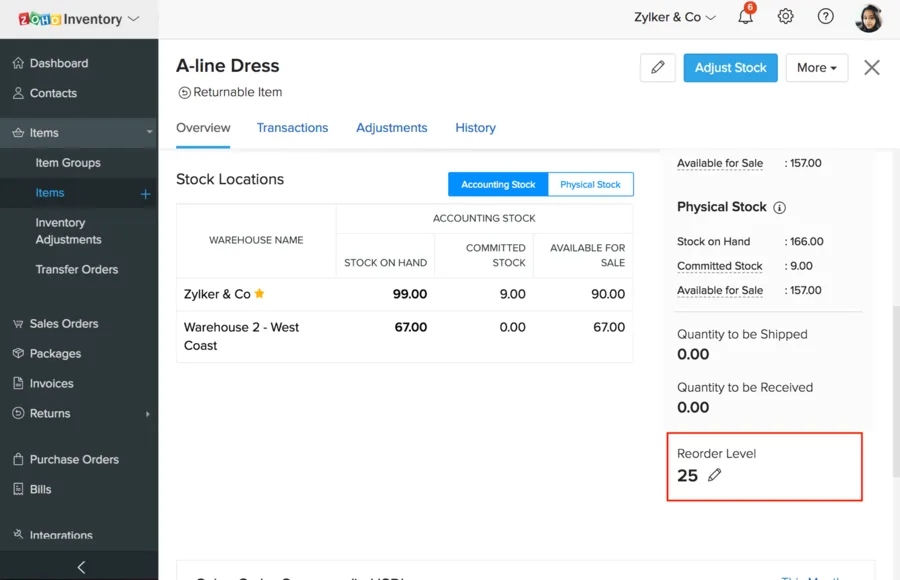This screenshot has height=580, width=900.
Task: Collapse the sidebar with the arrow
Action: click(x=80, y=567)
